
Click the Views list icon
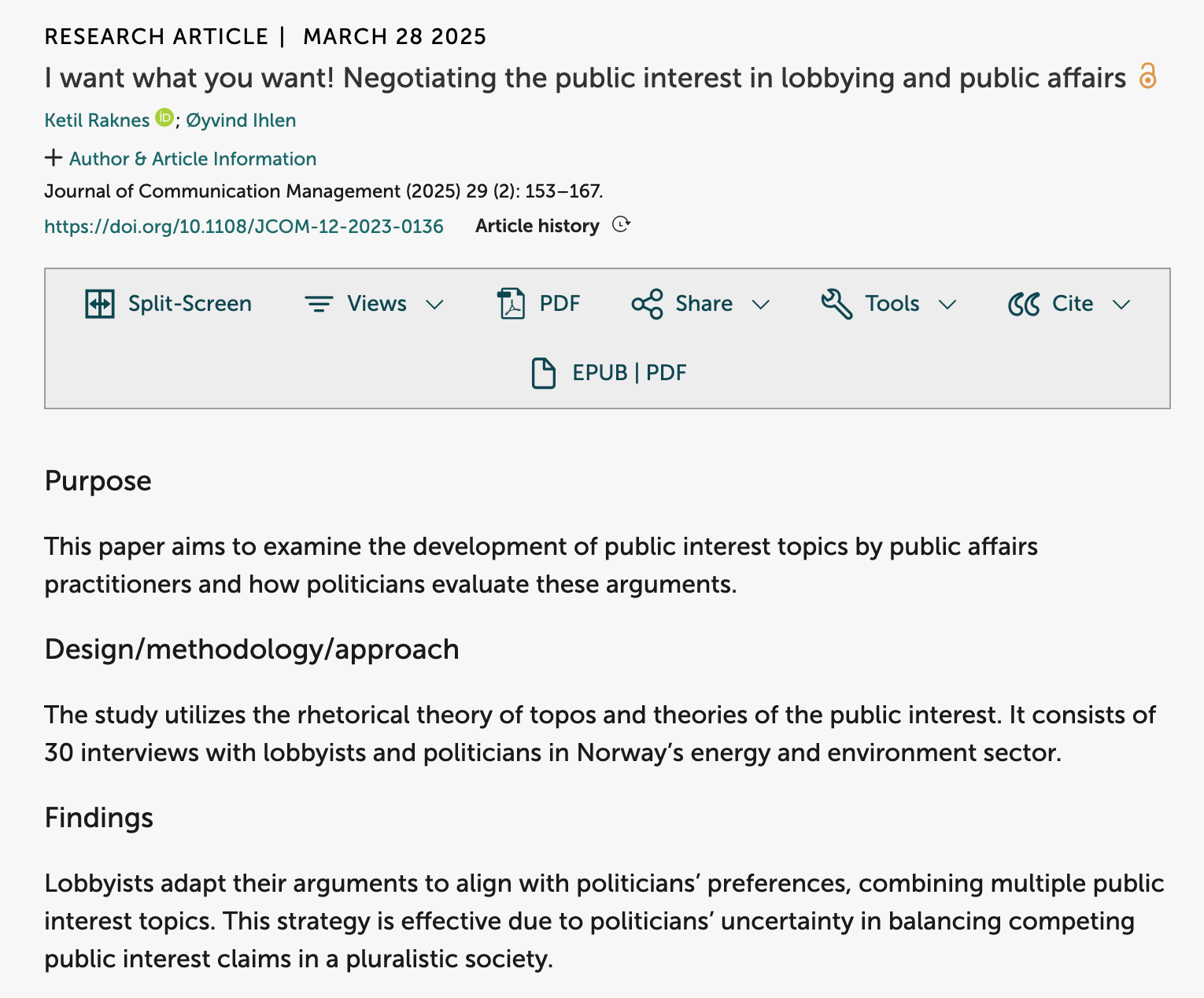tap(319, 304)
